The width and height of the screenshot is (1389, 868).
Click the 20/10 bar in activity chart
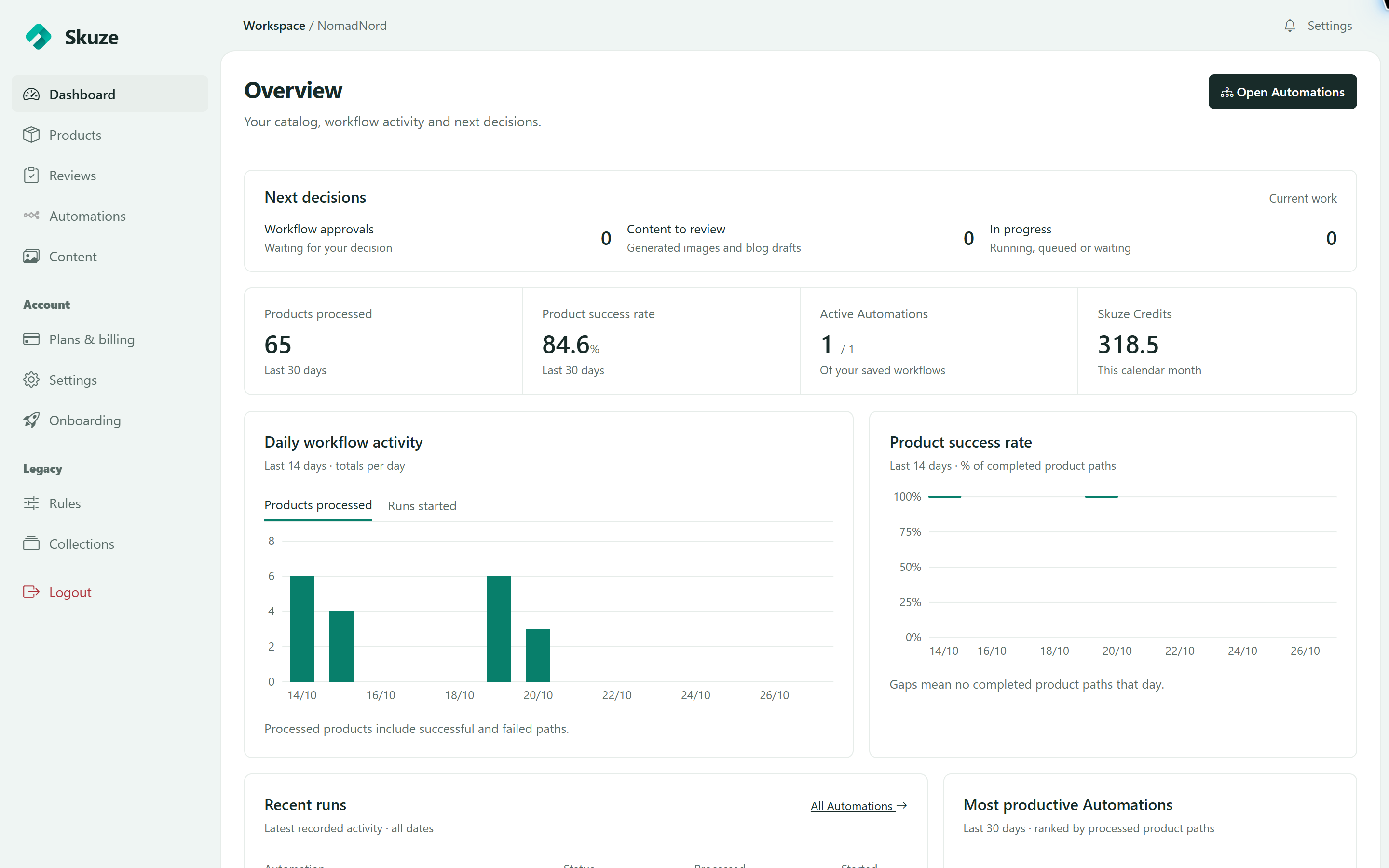pos(538,655)
